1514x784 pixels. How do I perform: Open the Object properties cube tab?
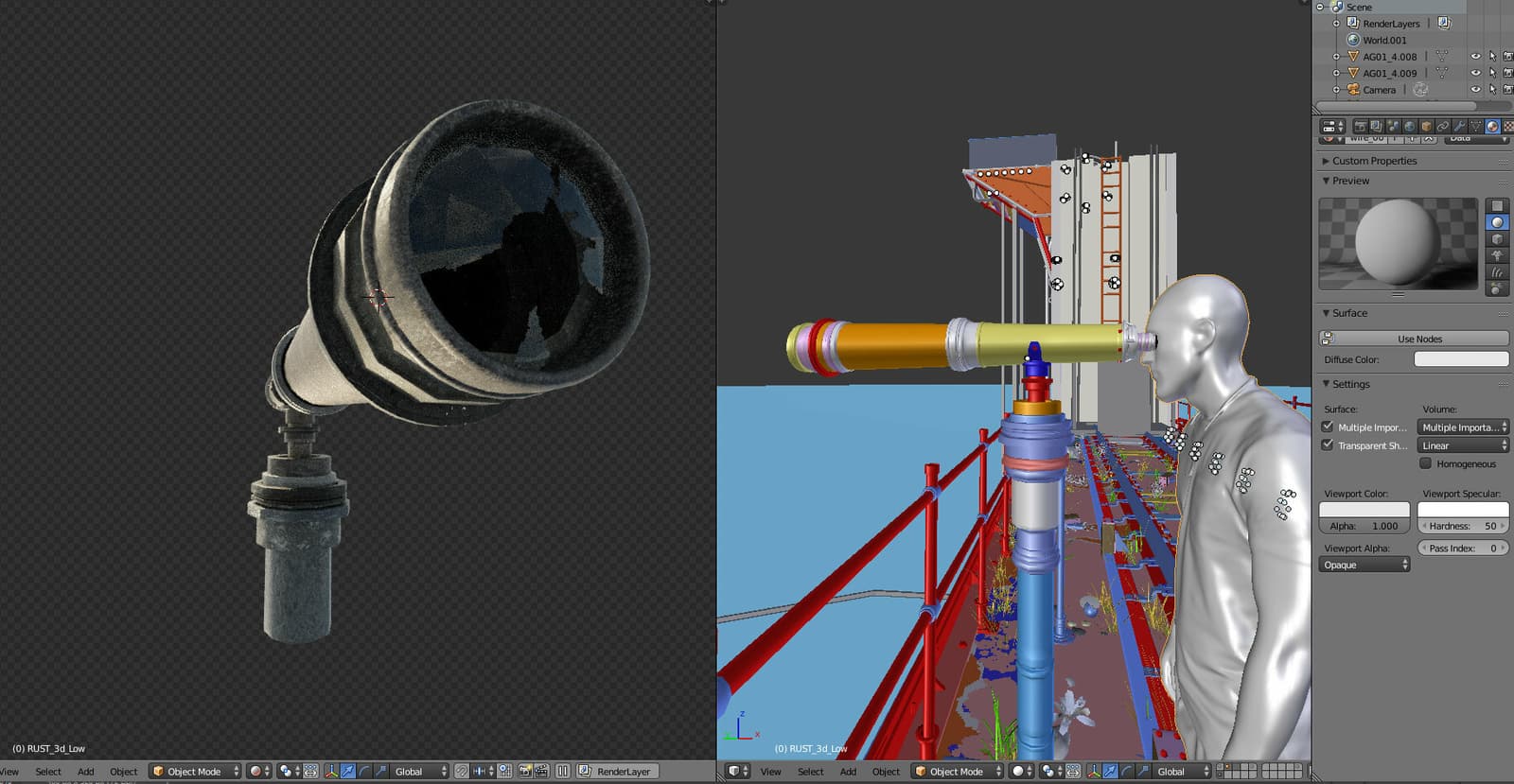[1426, 126]
